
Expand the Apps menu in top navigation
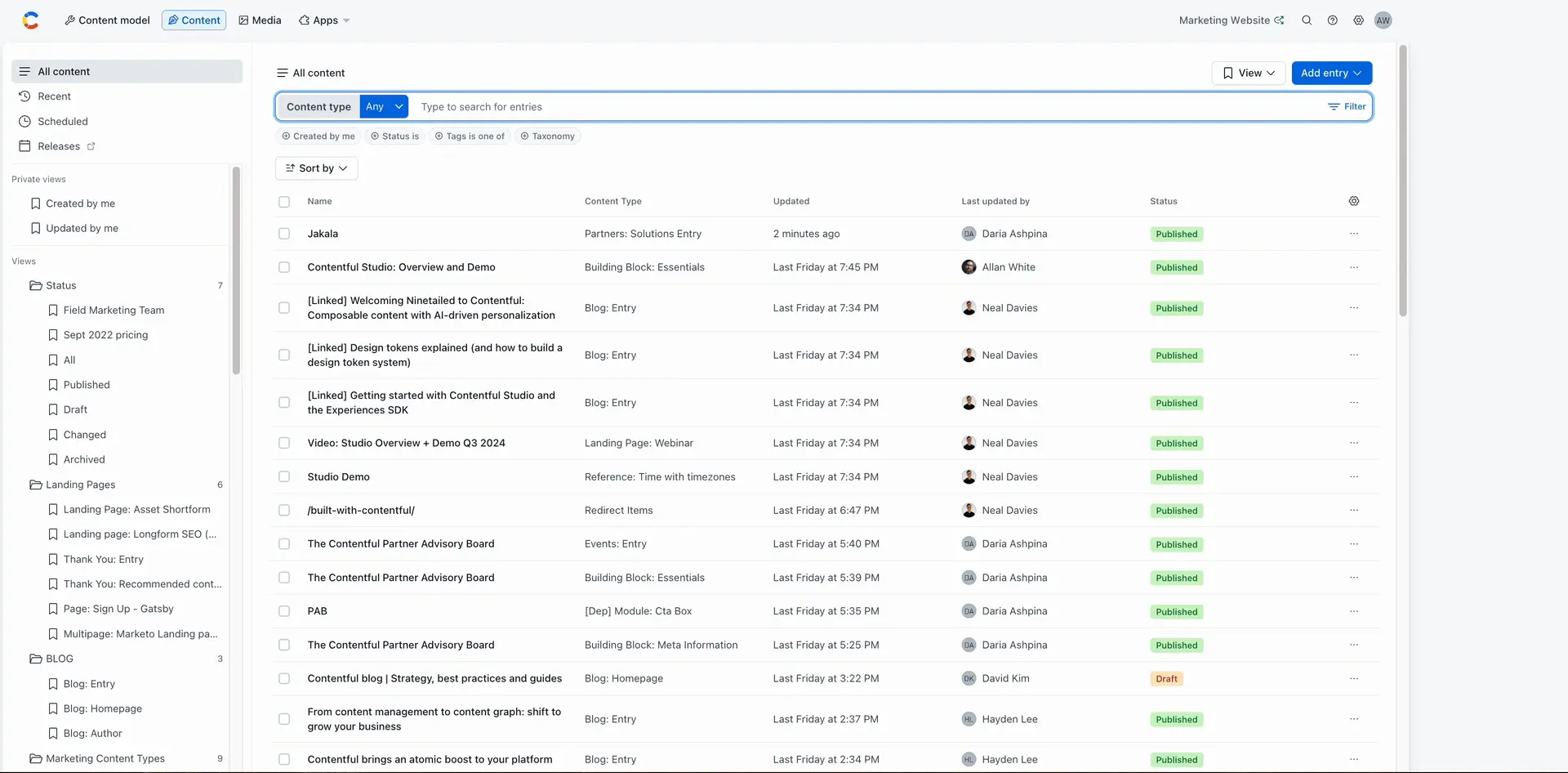coord(324,20)
